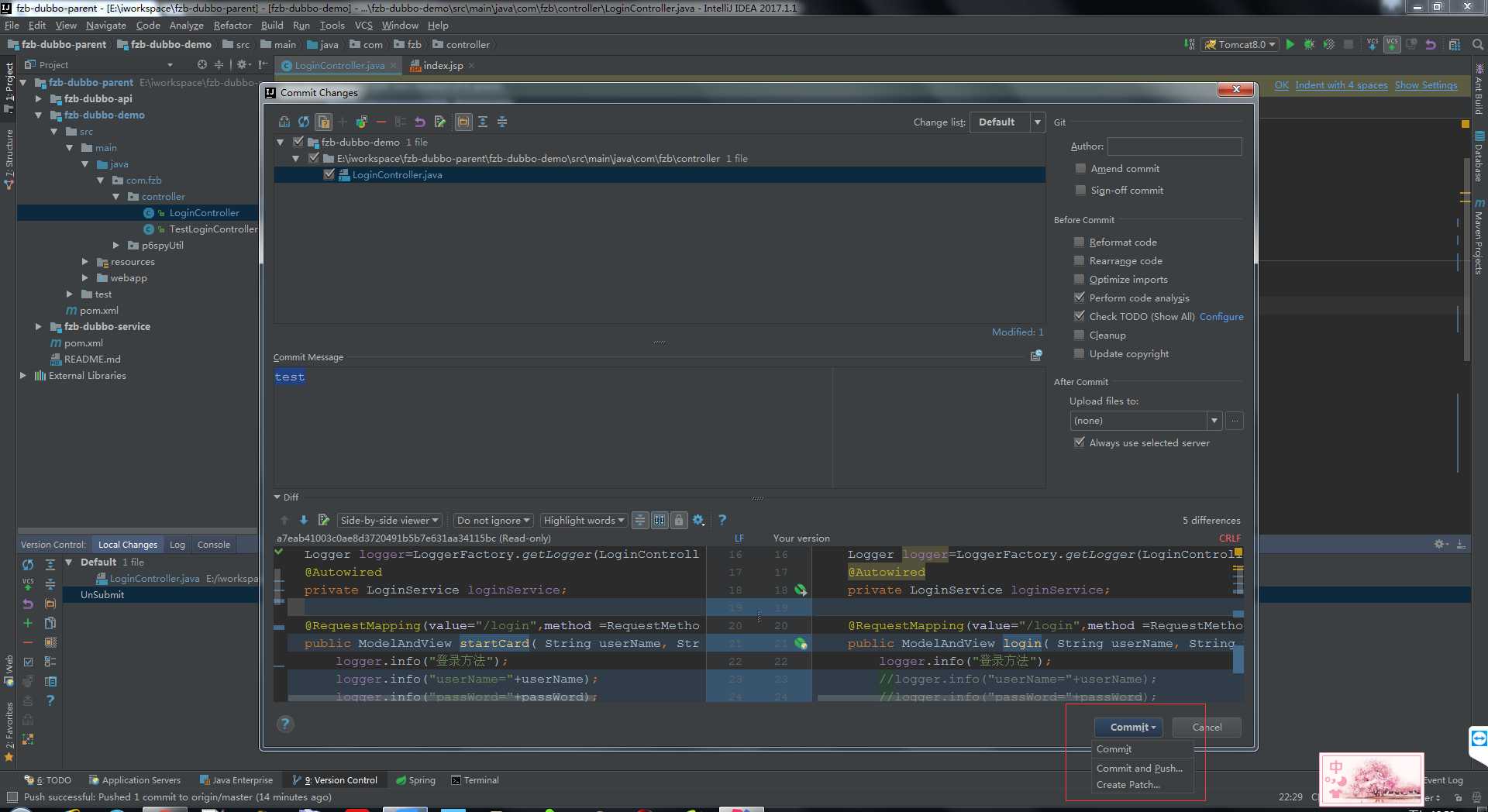Toggle Group by Directory icon in commit toolbar
The image size is (1488, 812).
(463, 122)
